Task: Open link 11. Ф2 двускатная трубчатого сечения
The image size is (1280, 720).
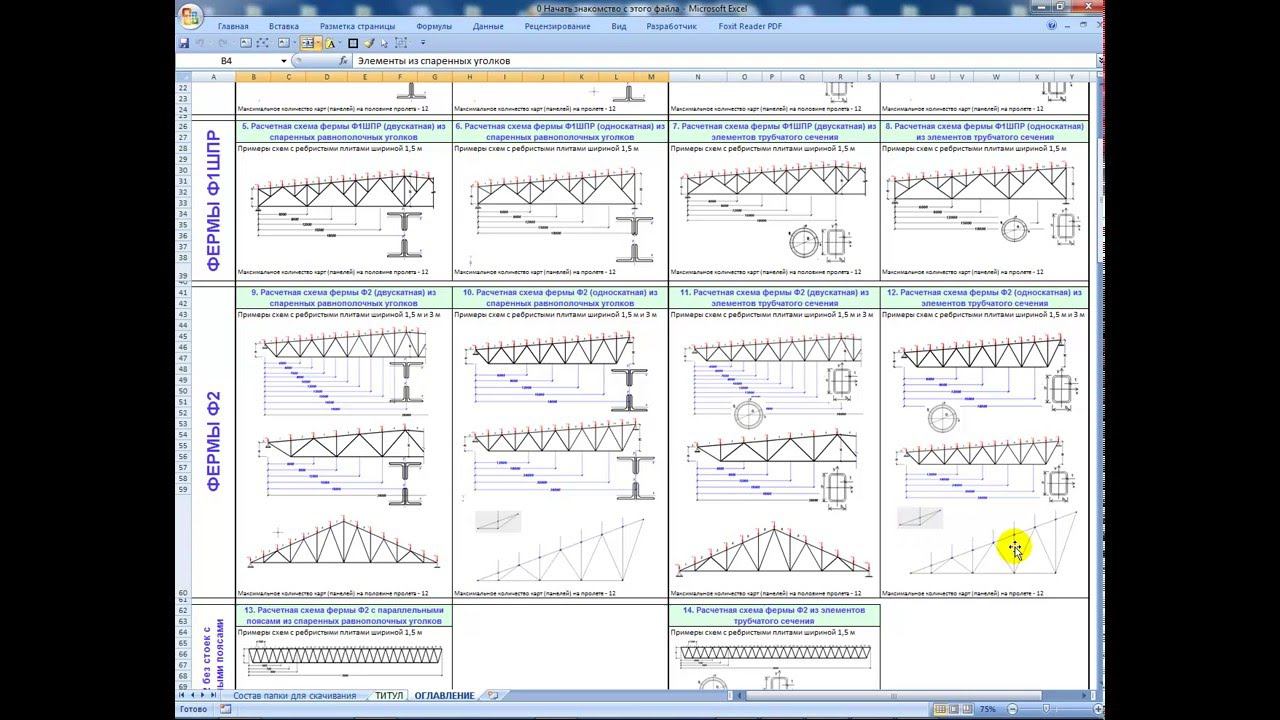Action: point(774,298)
